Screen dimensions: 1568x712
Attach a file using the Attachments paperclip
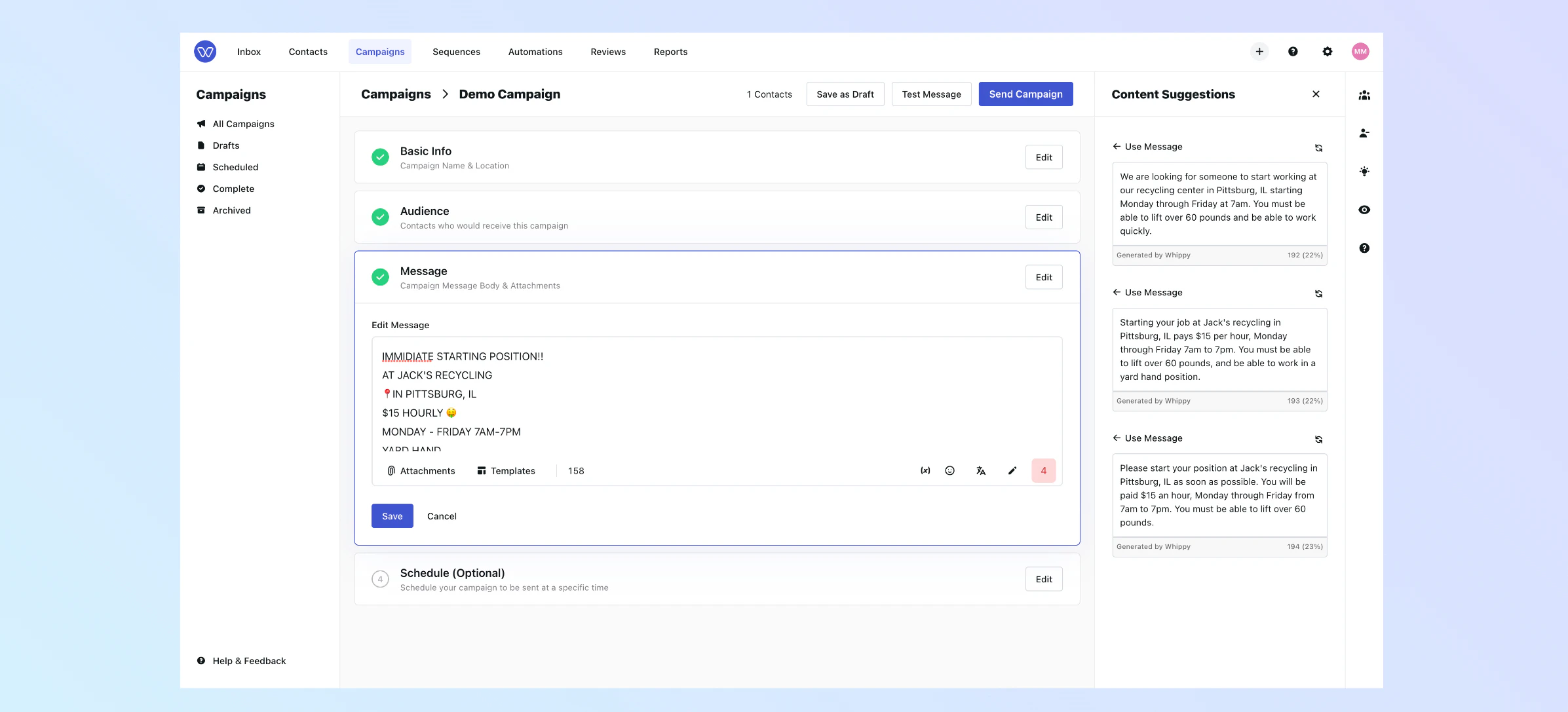tap(420, 470)
